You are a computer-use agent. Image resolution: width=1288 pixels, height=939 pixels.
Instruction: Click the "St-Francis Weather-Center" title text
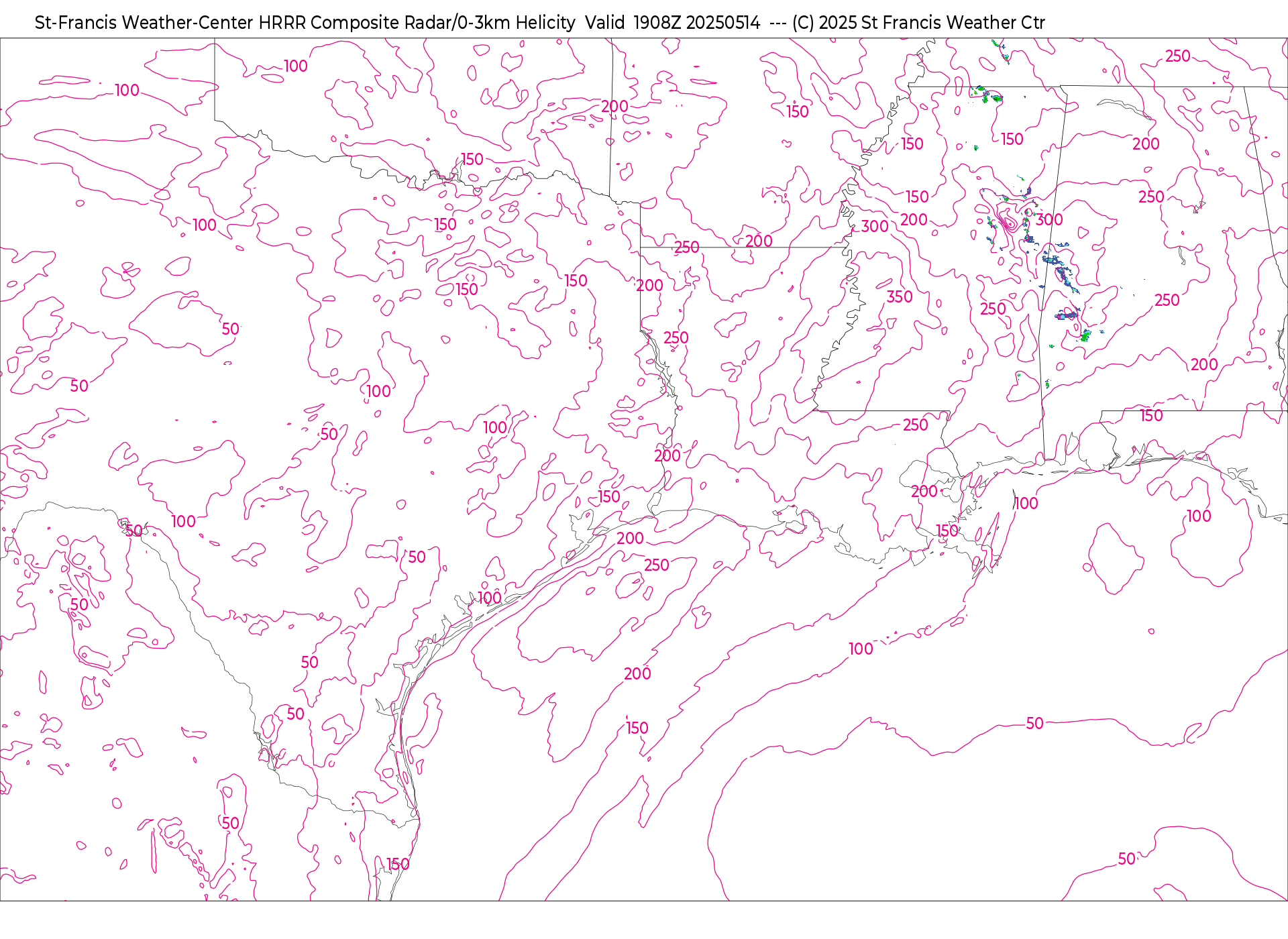(x=144, y=23)
